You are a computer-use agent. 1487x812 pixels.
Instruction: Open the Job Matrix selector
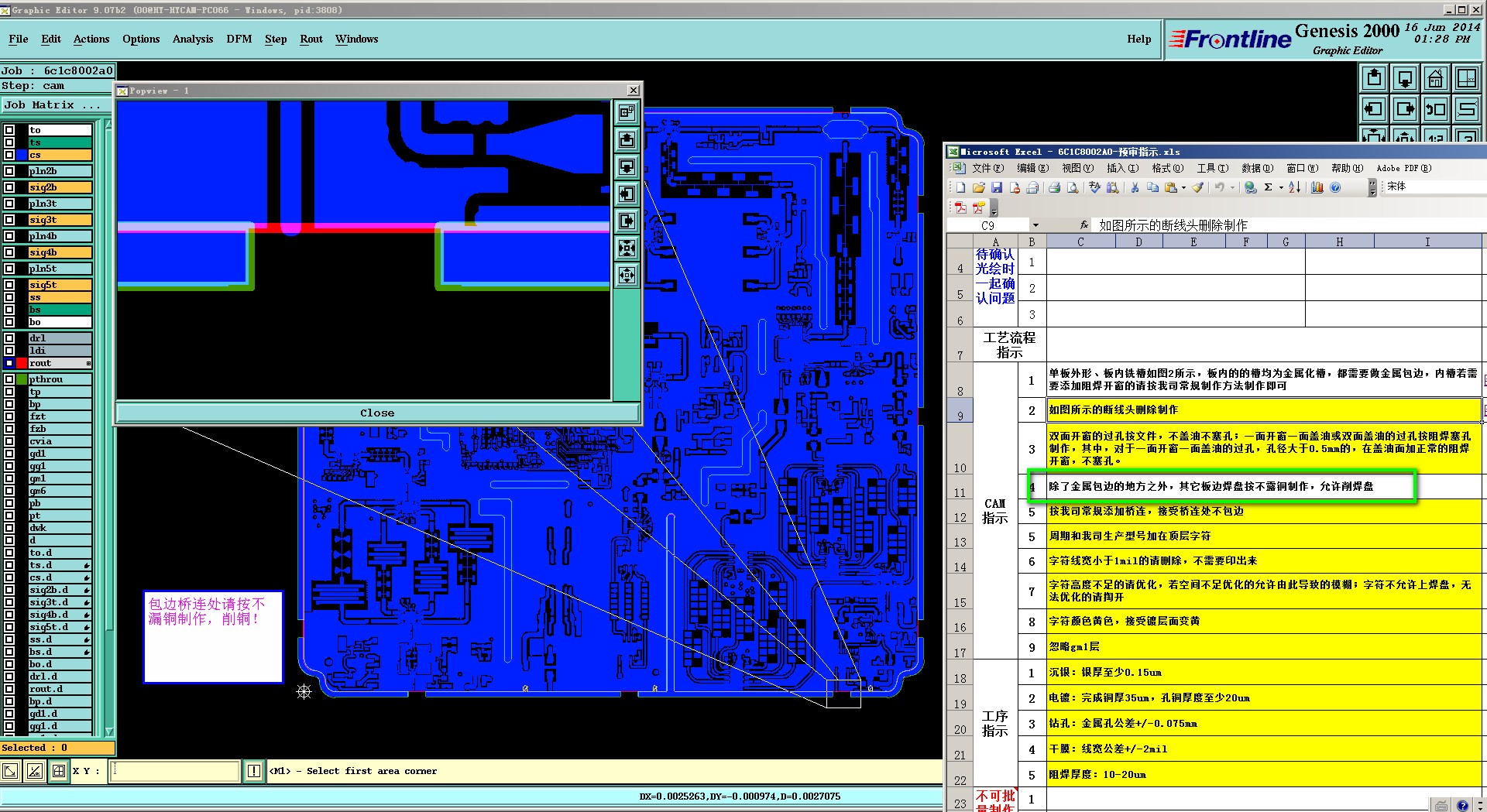click(56, 104)
